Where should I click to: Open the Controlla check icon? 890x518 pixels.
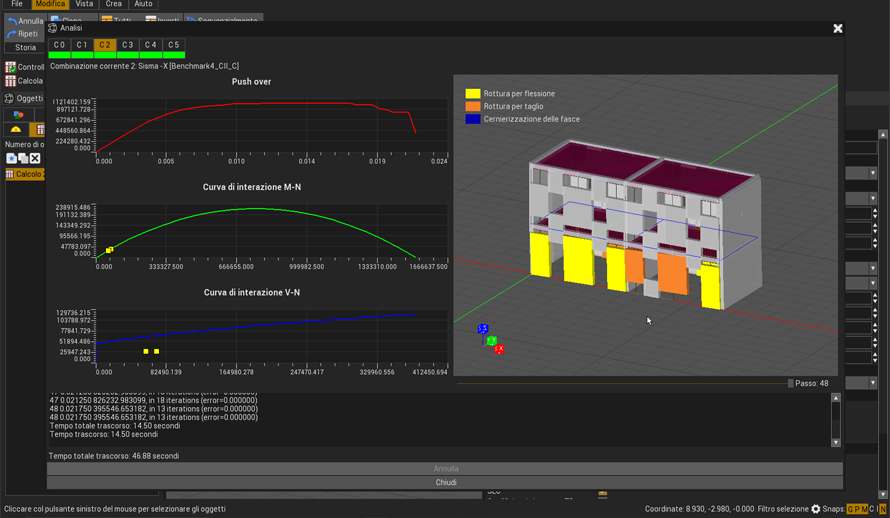coord(10,67)
